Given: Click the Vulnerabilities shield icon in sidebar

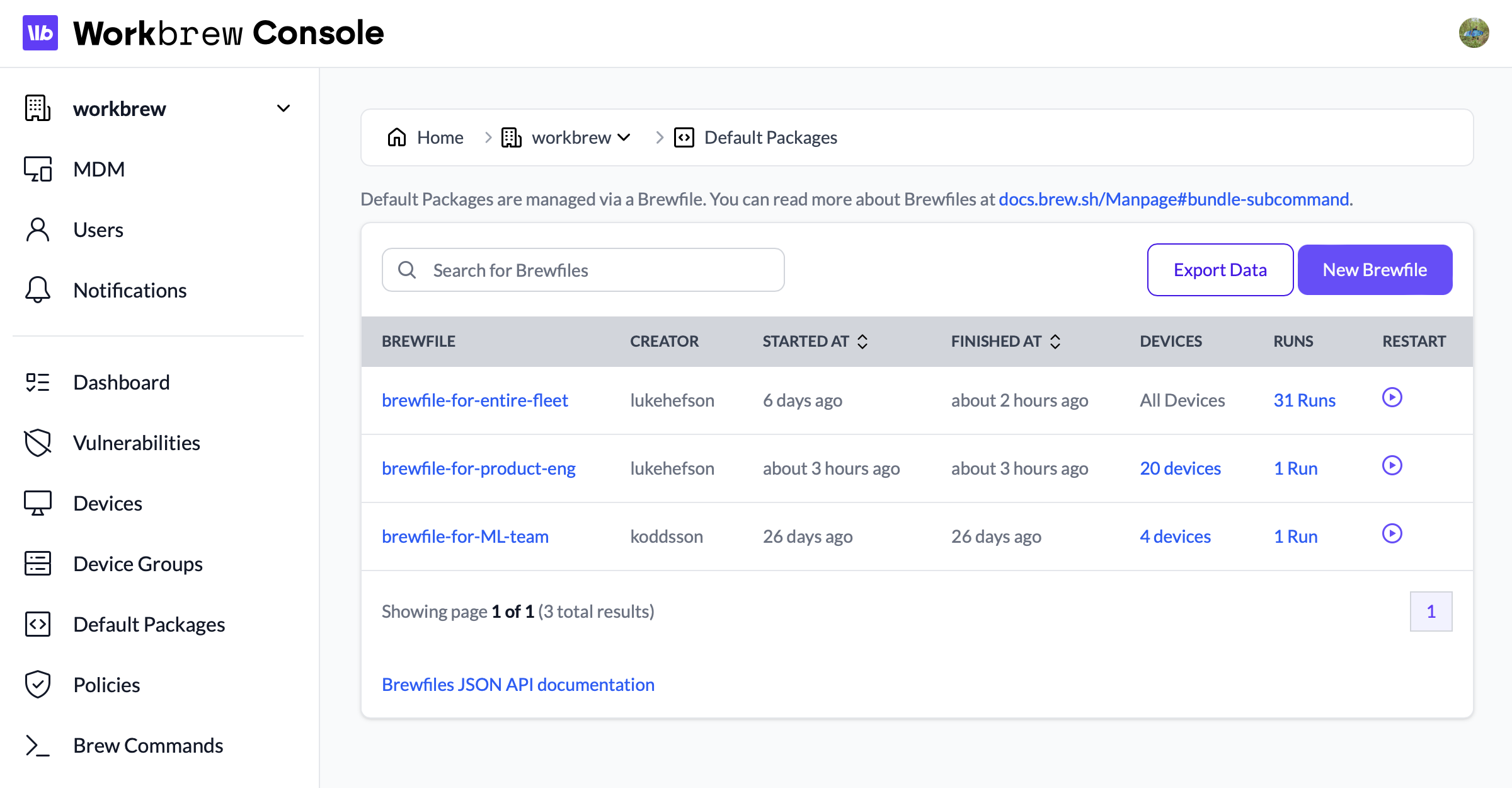Looking at the screenshot, I should point(38,443).
